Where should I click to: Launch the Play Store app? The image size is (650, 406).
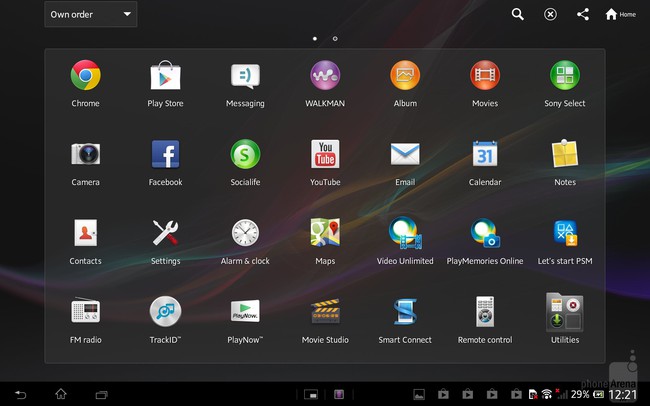click(x=165, y=75)
